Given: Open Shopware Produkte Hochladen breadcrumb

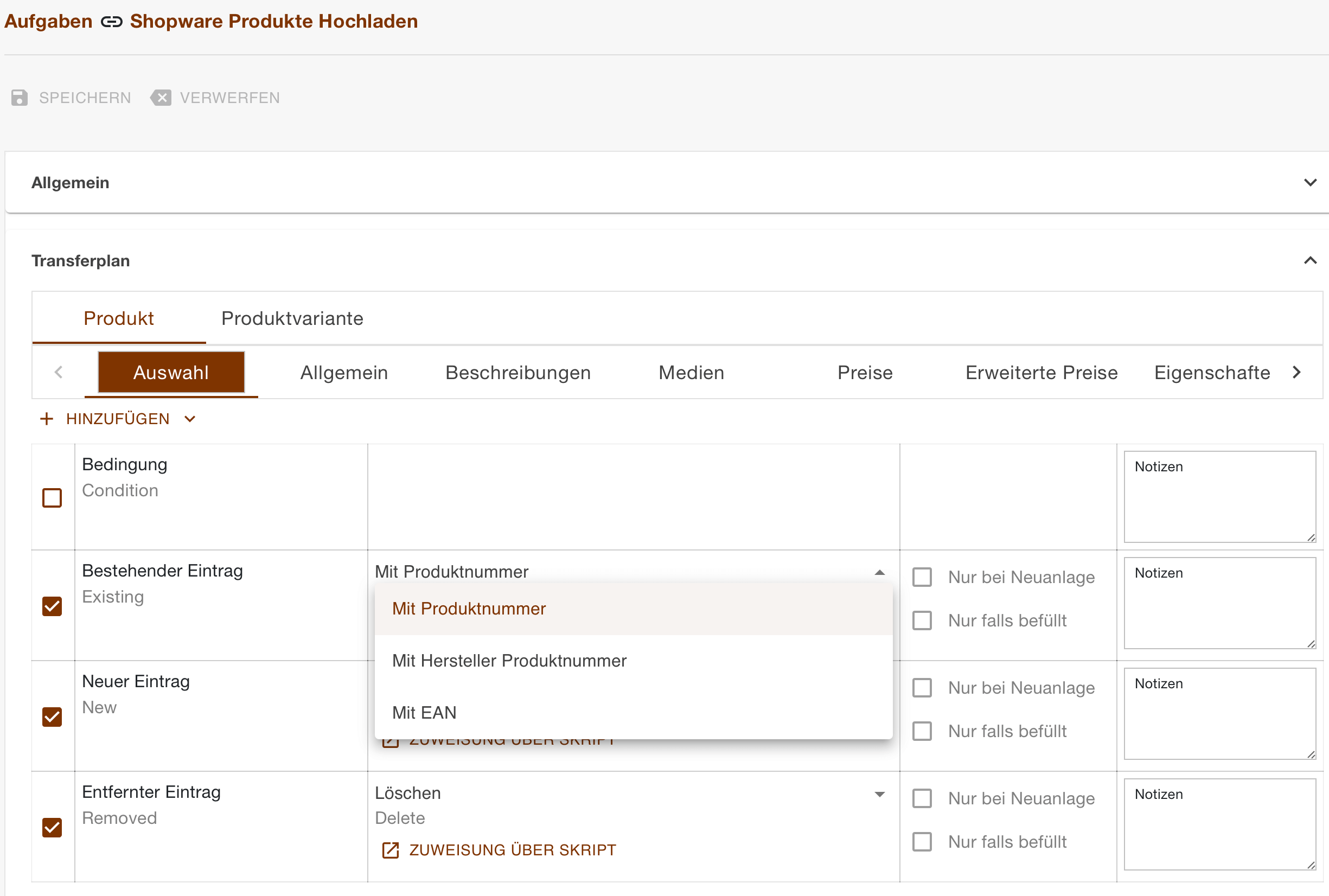Looking at the screenshot, I should pos(274,21).
